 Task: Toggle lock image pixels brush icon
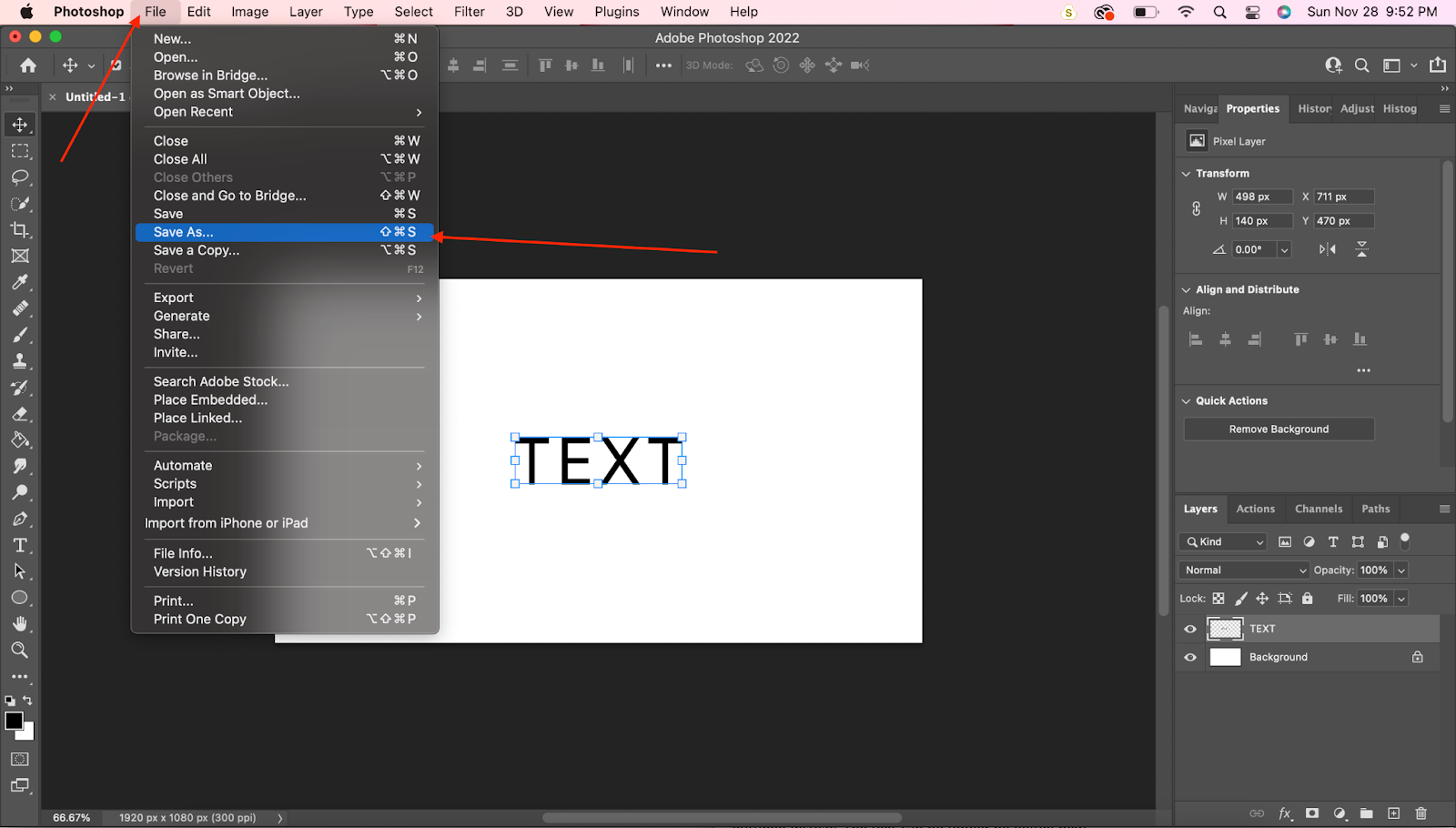click(1241, 599)
